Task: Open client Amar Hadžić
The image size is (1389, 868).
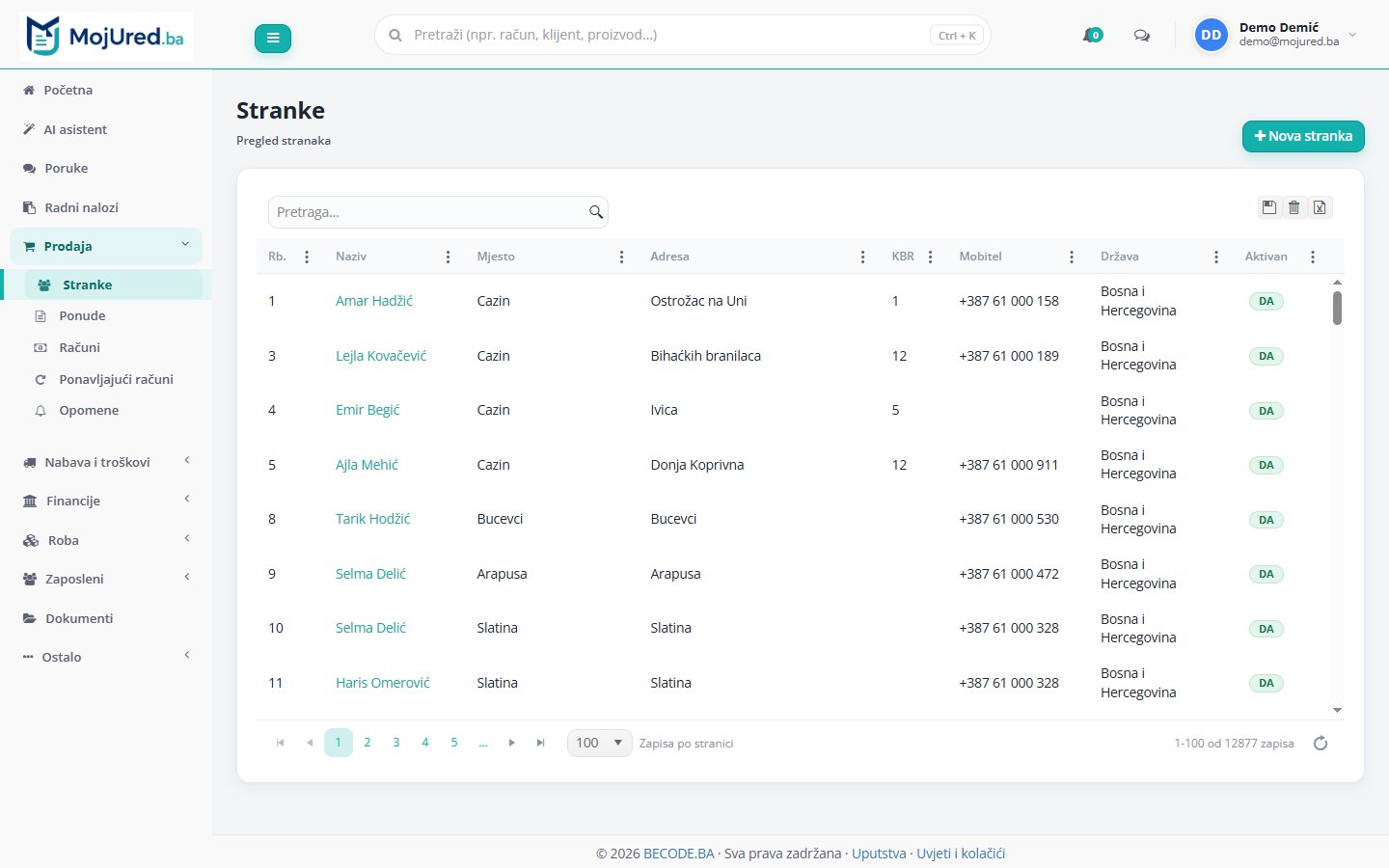Action: point(374,301)
